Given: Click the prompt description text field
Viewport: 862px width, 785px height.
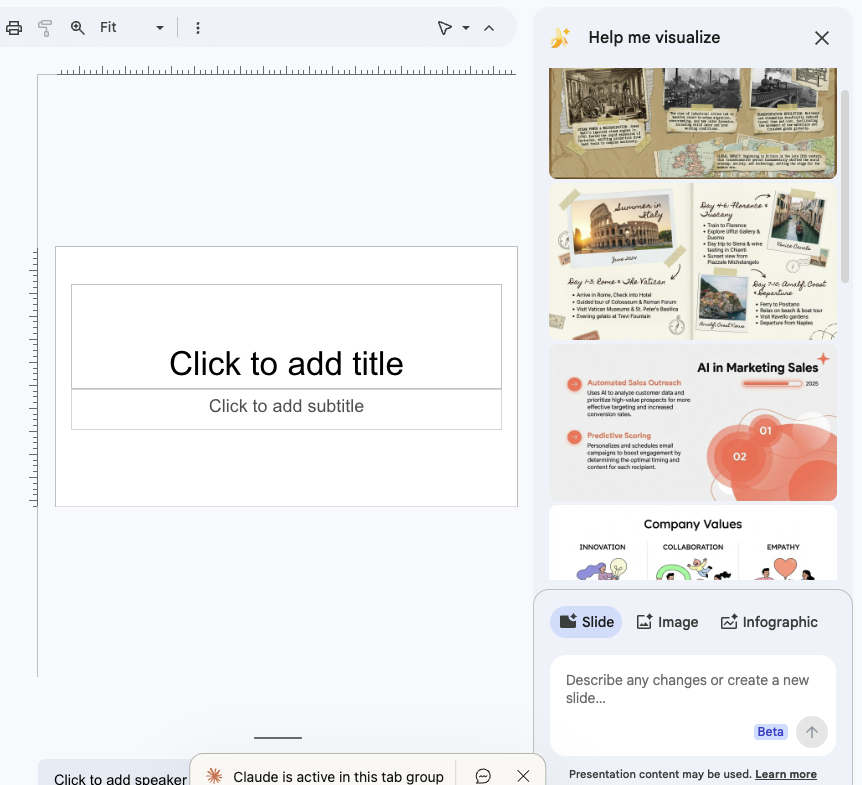Looking at the screenshot, I should point(690,689).
